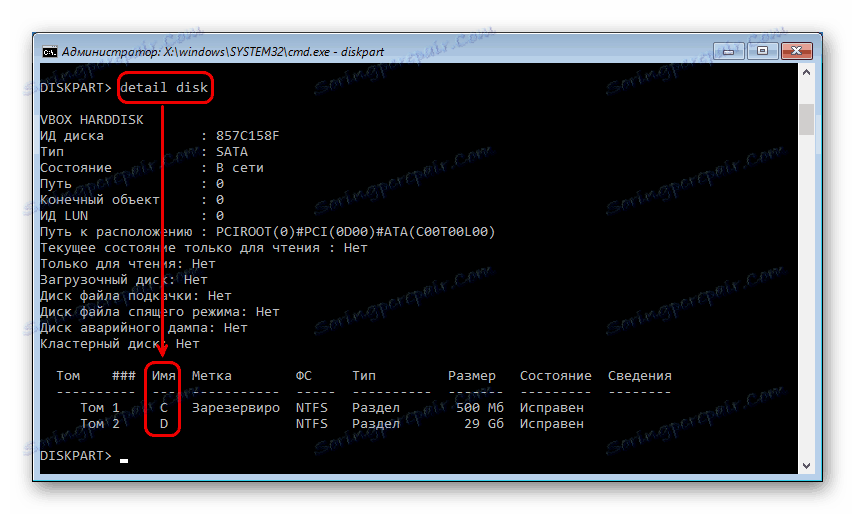Minimize the diskpart console window
This screenshot has height=514, width=855.
point(728,51)
